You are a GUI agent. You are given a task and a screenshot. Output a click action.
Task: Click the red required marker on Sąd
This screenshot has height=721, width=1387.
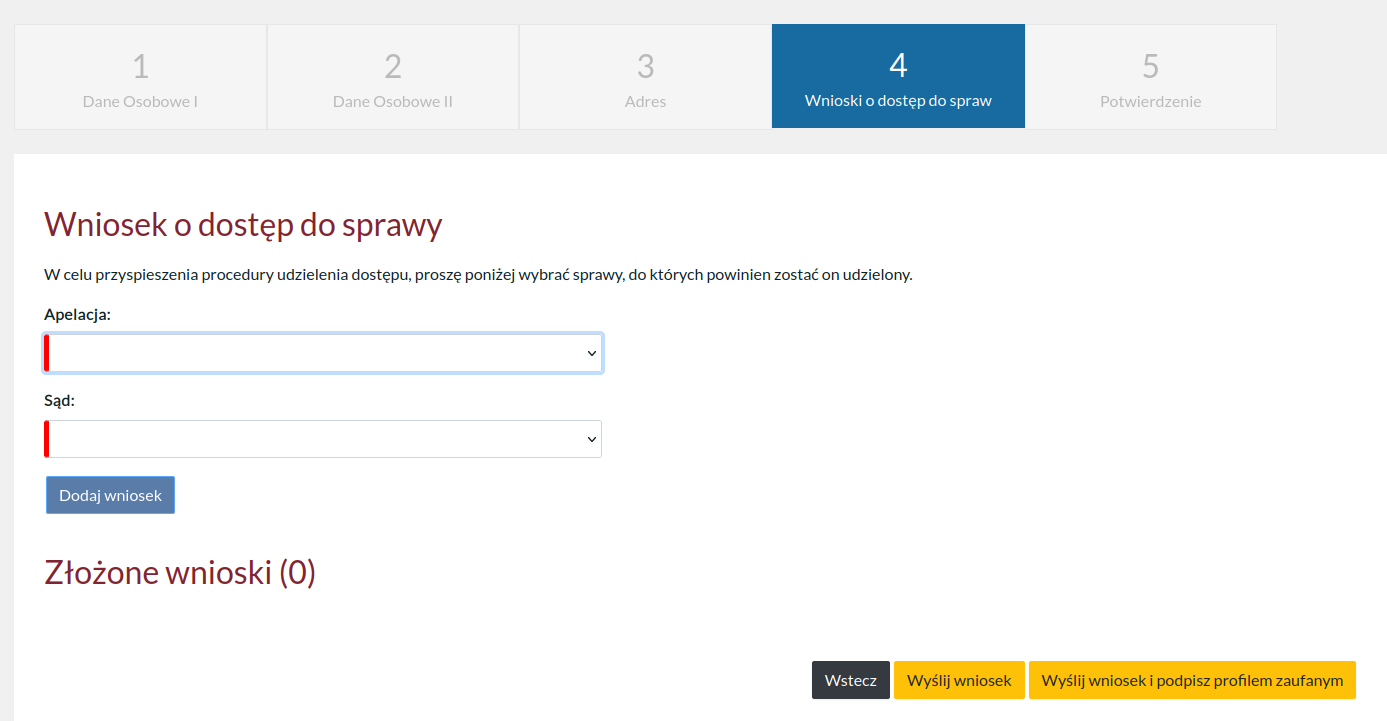pos(47,439)
